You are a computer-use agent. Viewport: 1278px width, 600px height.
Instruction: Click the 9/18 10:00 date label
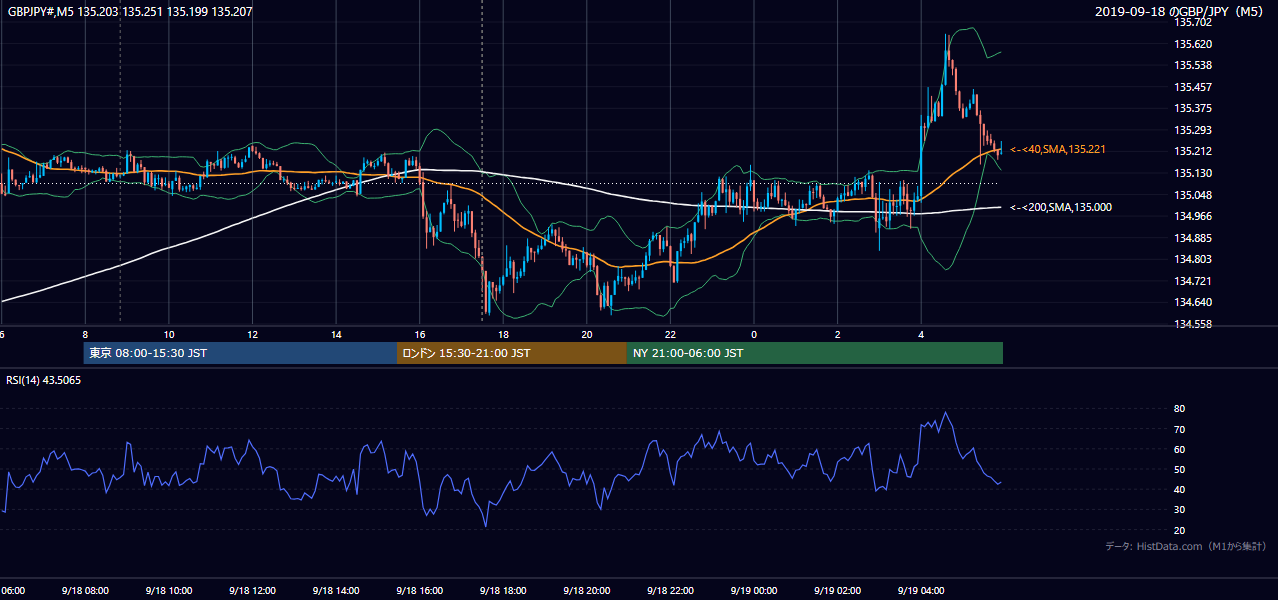click(167, 591)
